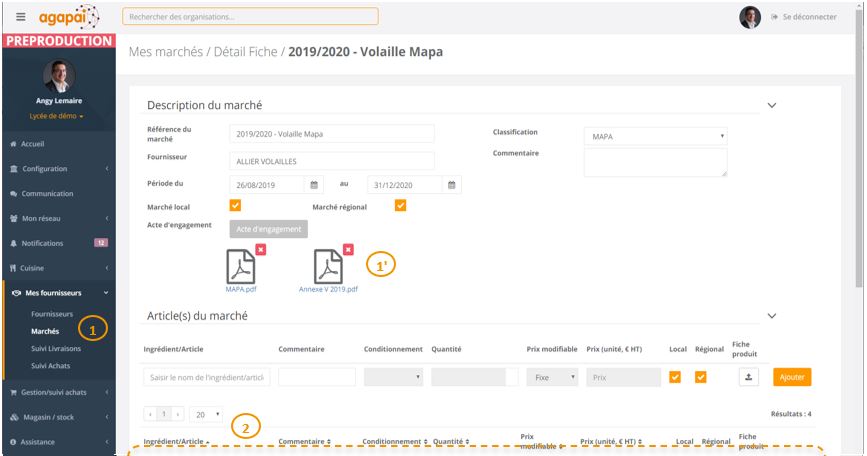867x456 pixels.
Task: Focus the Ingrédient/Article name input
Action: click(207, 377)
